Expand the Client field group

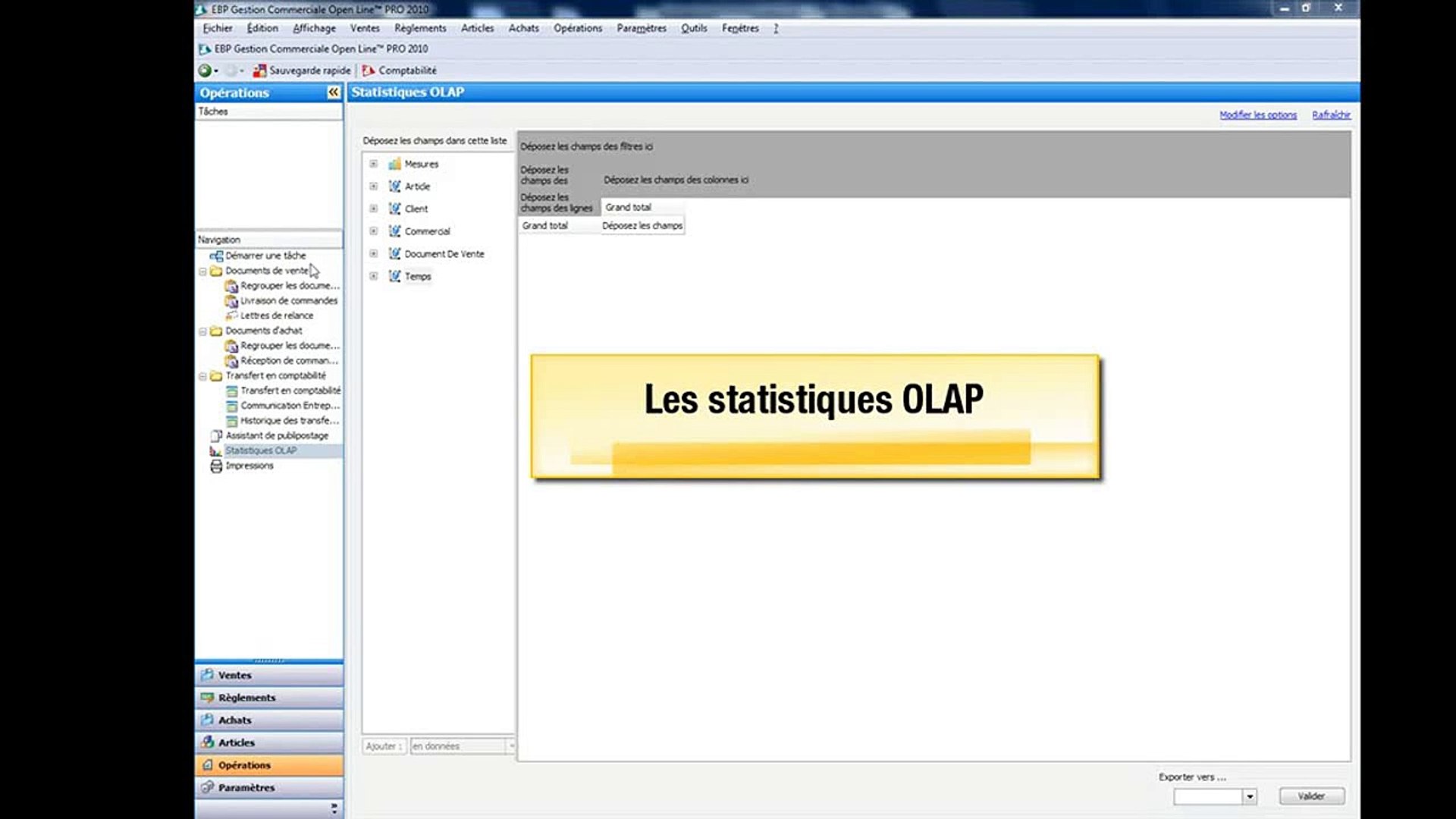(x=372, y=209)
